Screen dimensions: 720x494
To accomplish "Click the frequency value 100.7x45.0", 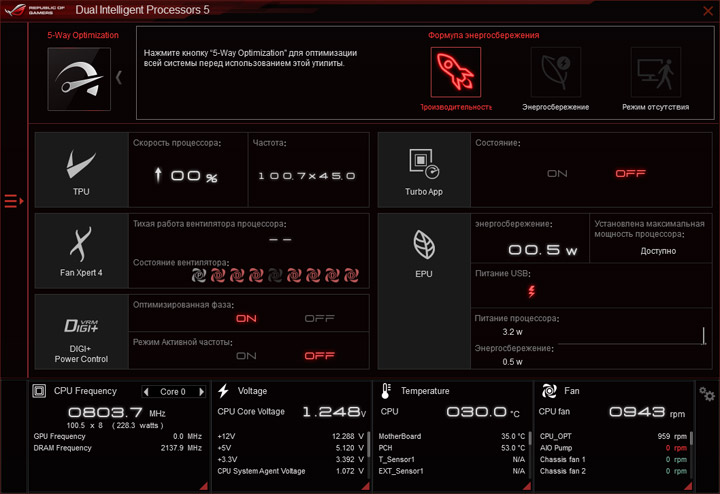I will click(x=307, y=176).
